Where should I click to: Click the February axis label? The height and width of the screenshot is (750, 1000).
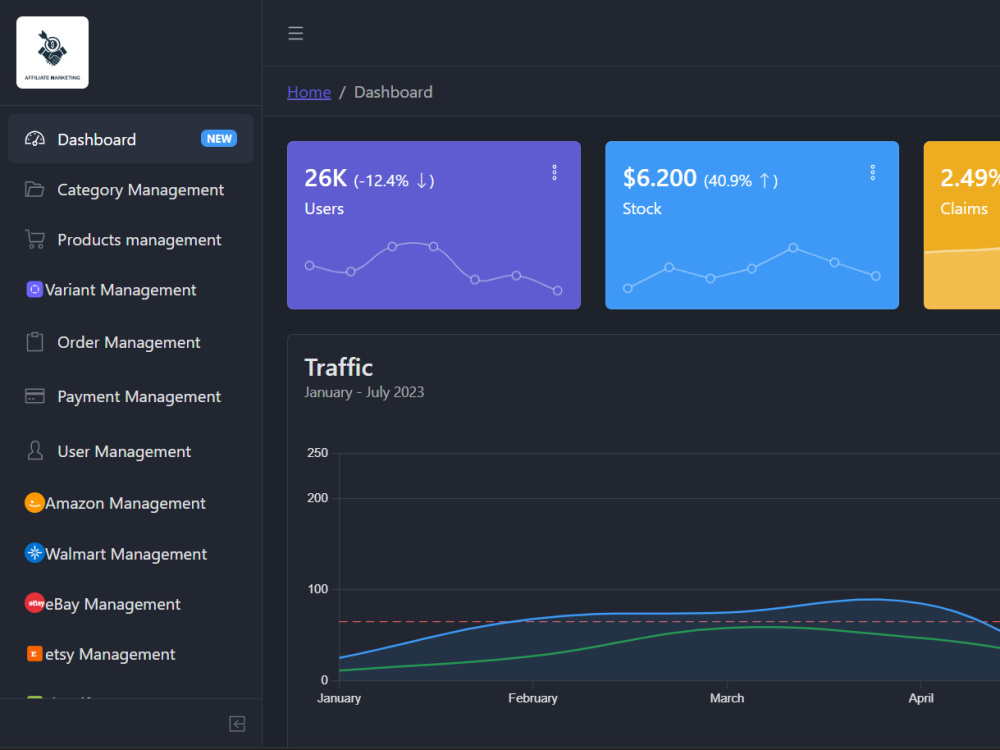tap(533, 698)
